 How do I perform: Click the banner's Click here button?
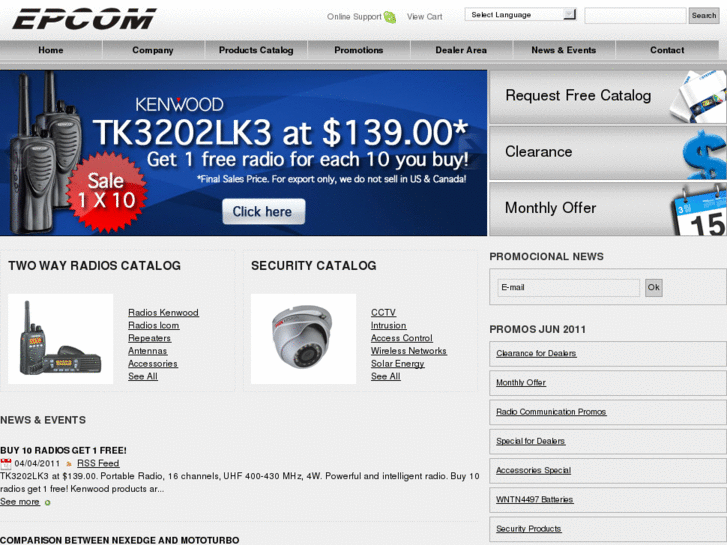tap(263, 212)
